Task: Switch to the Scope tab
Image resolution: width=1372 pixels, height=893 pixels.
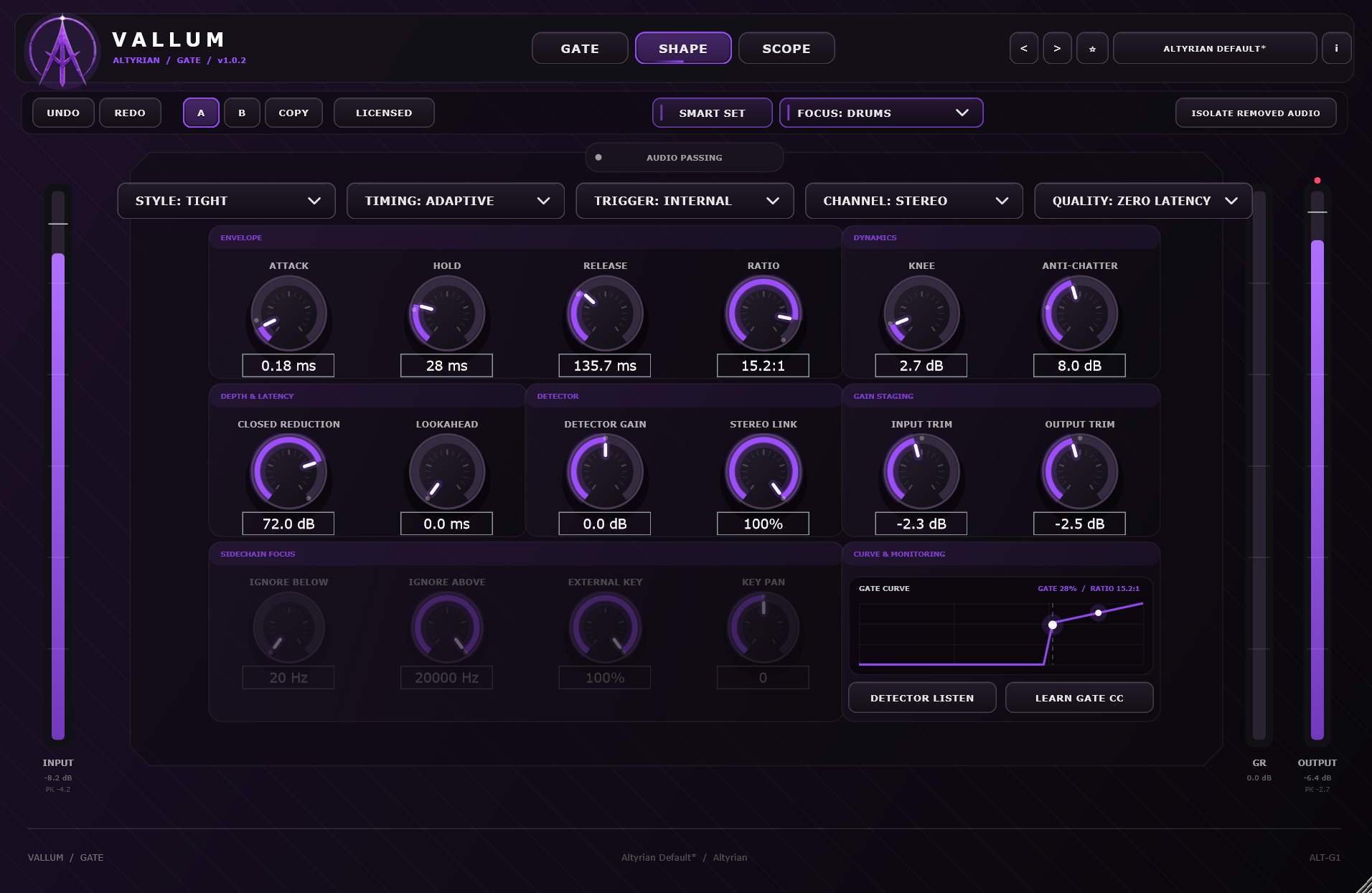Action: (x=786, y=48)
